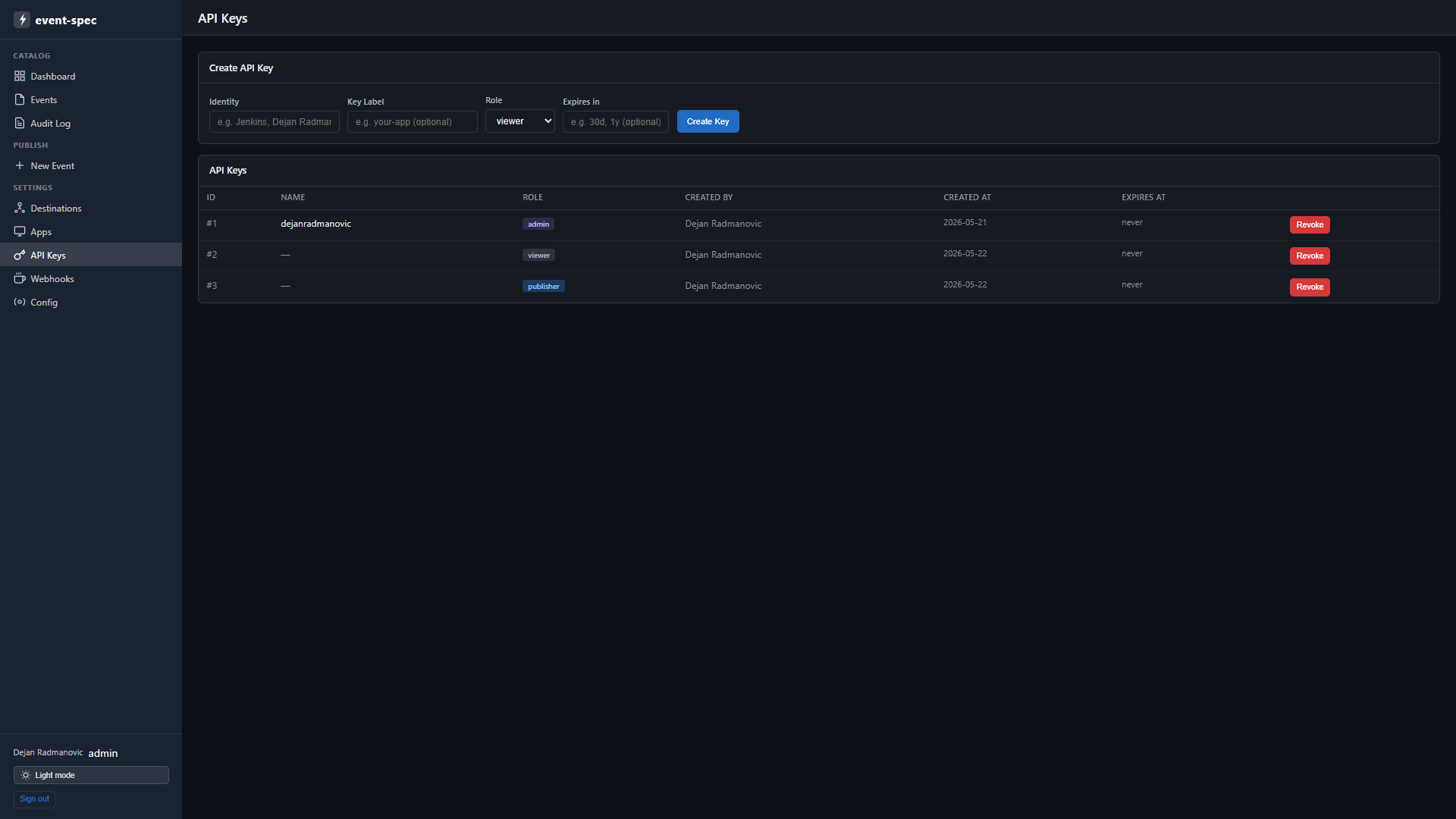Focus the Key Label input field

[413, 122]
